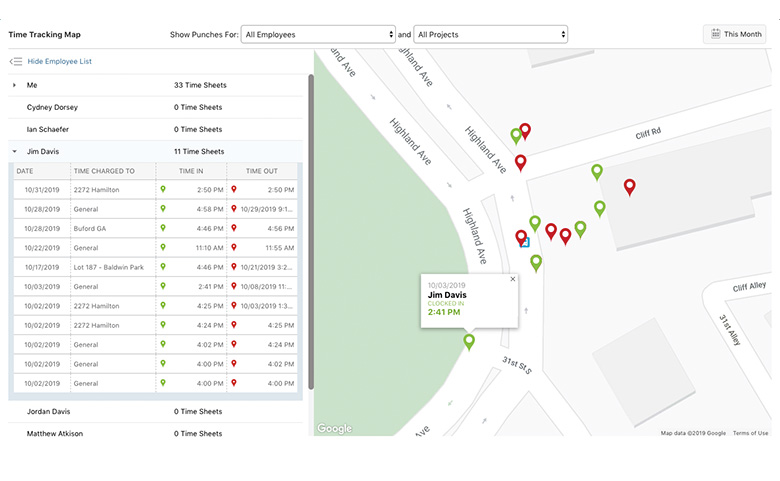Screen dimensions: 780x481
Task: Click the 10/22/2019 date cell
Action: coord(42,248)
